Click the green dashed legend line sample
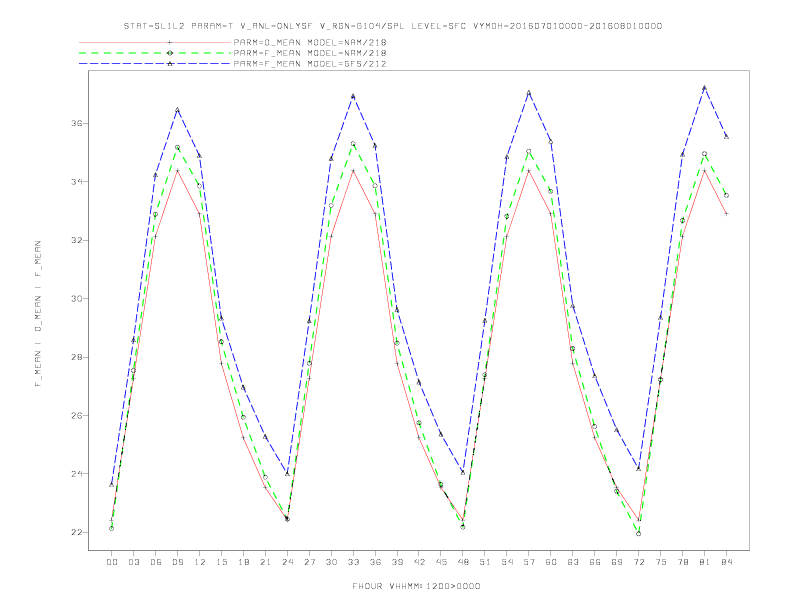The width and height of the screenshot is (792, 612). click(x=155, y=53)
